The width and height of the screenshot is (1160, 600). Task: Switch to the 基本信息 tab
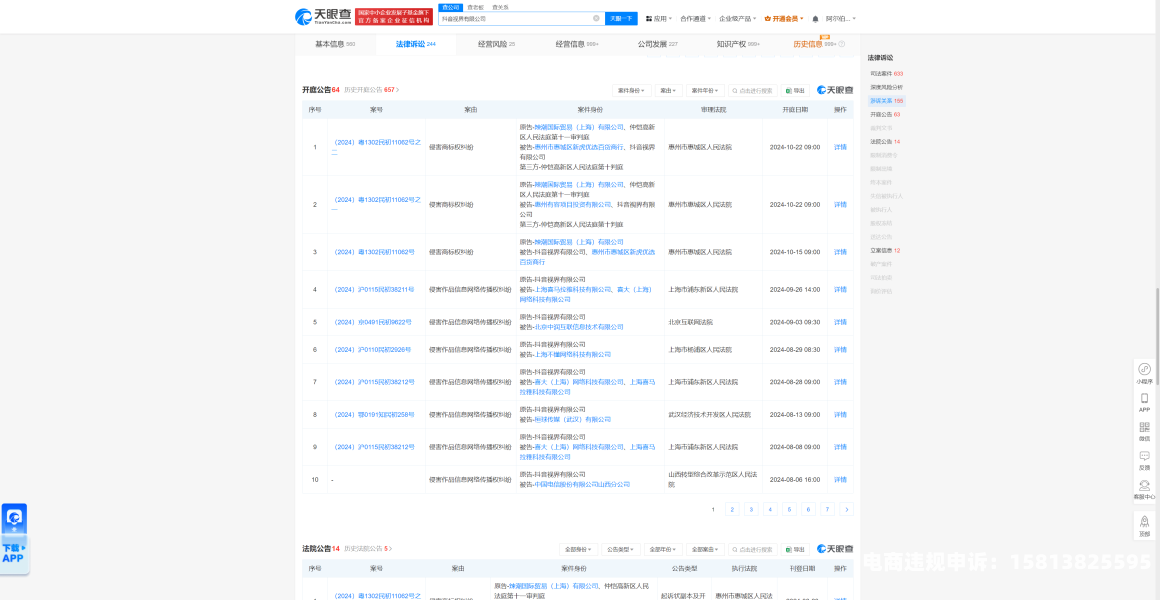coord(335,44)
